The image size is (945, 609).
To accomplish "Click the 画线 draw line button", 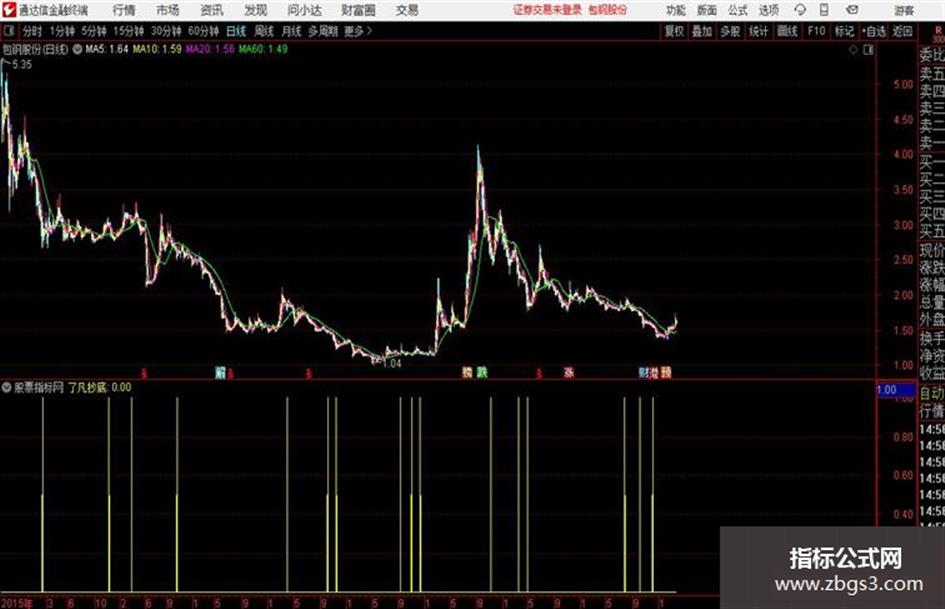I will (x=787, y=31).
